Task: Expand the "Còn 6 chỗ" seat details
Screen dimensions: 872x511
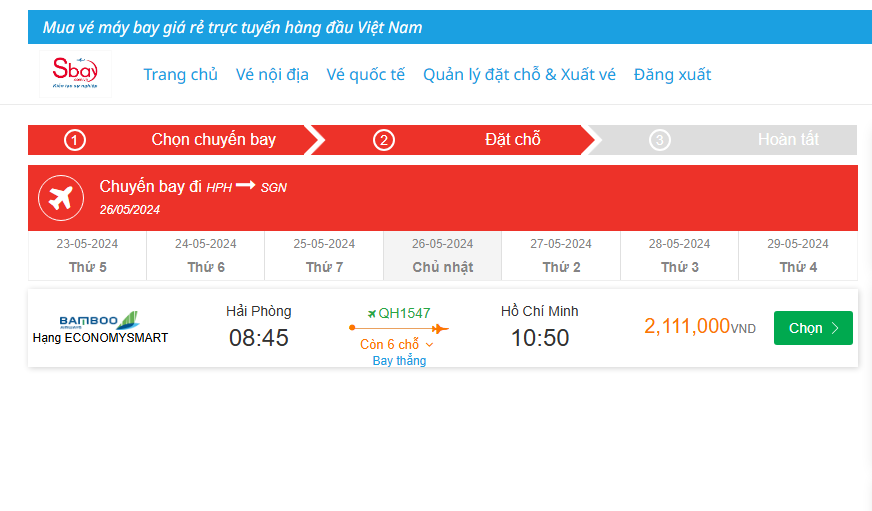Action: (x=397, y=344)
